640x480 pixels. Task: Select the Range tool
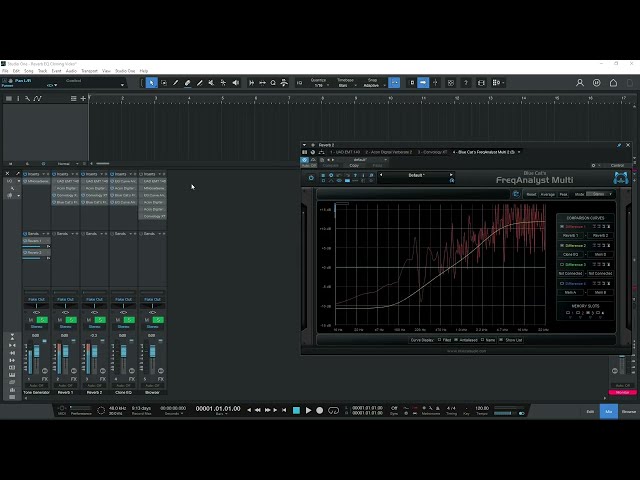(164, 83)
